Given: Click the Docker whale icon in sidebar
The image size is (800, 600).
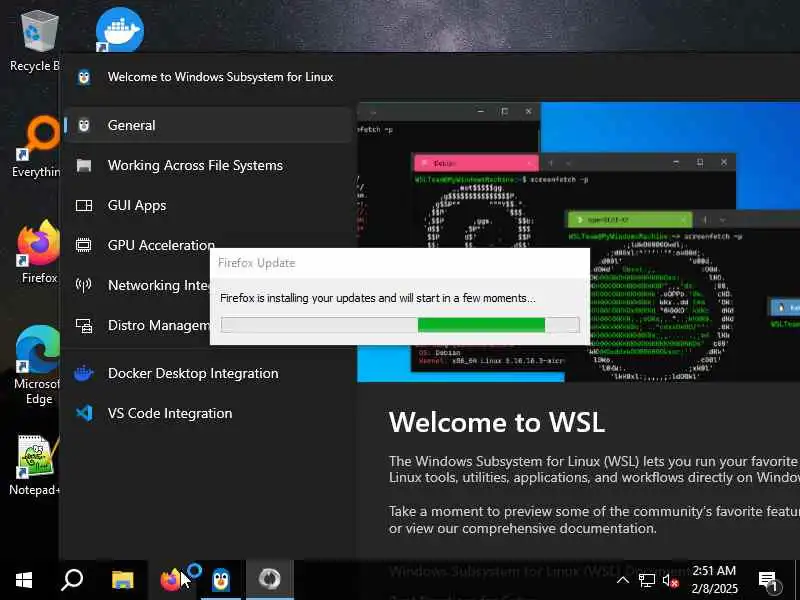Looking at the screenshot, I should pos(84,373).
